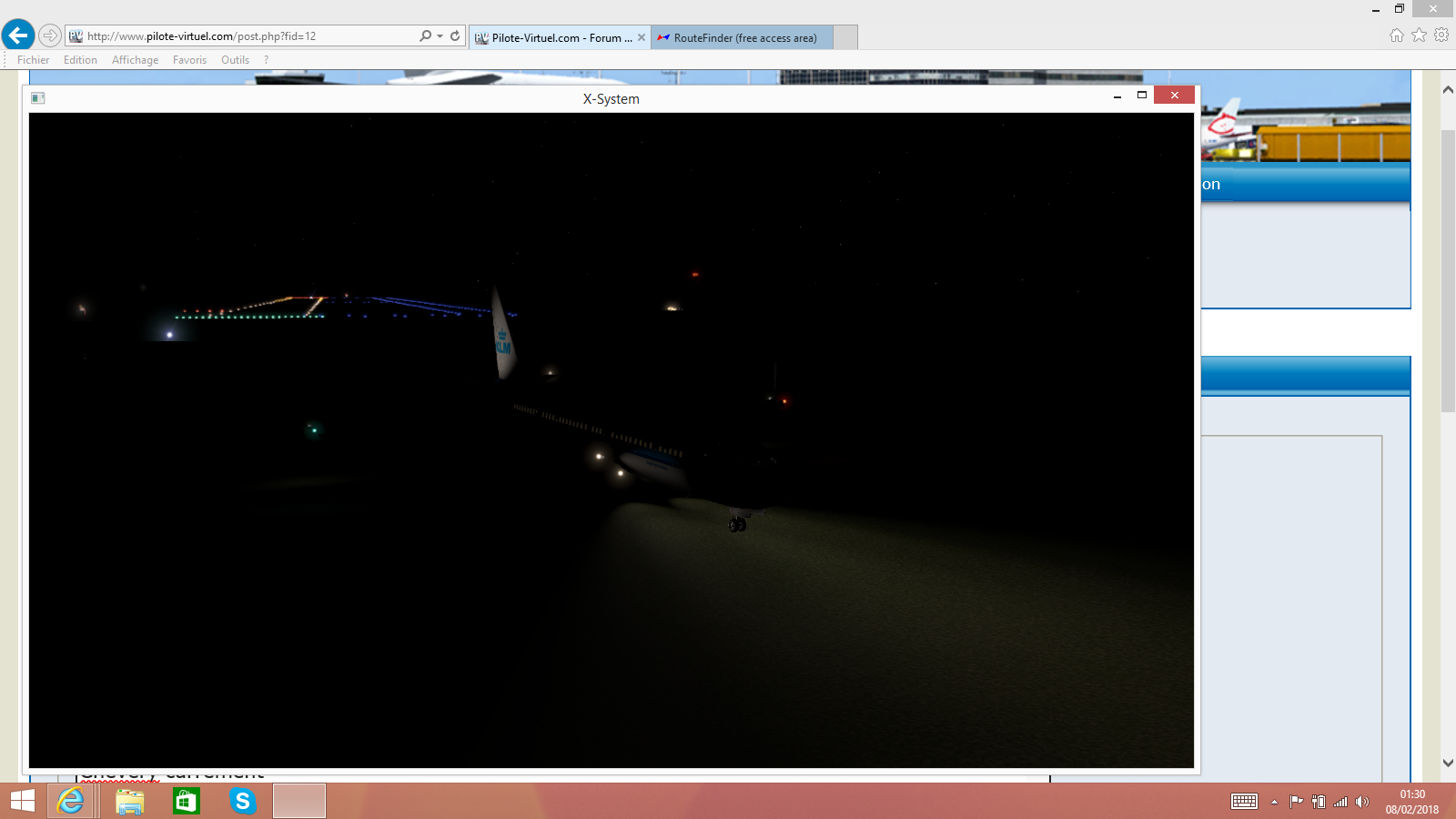Close the X-System window

(x=1174, y=96)
